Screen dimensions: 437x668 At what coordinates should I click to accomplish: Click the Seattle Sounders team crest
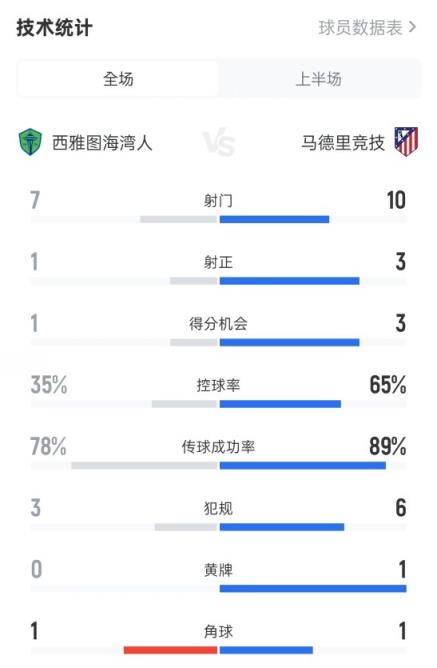click(x=30, y=142)
